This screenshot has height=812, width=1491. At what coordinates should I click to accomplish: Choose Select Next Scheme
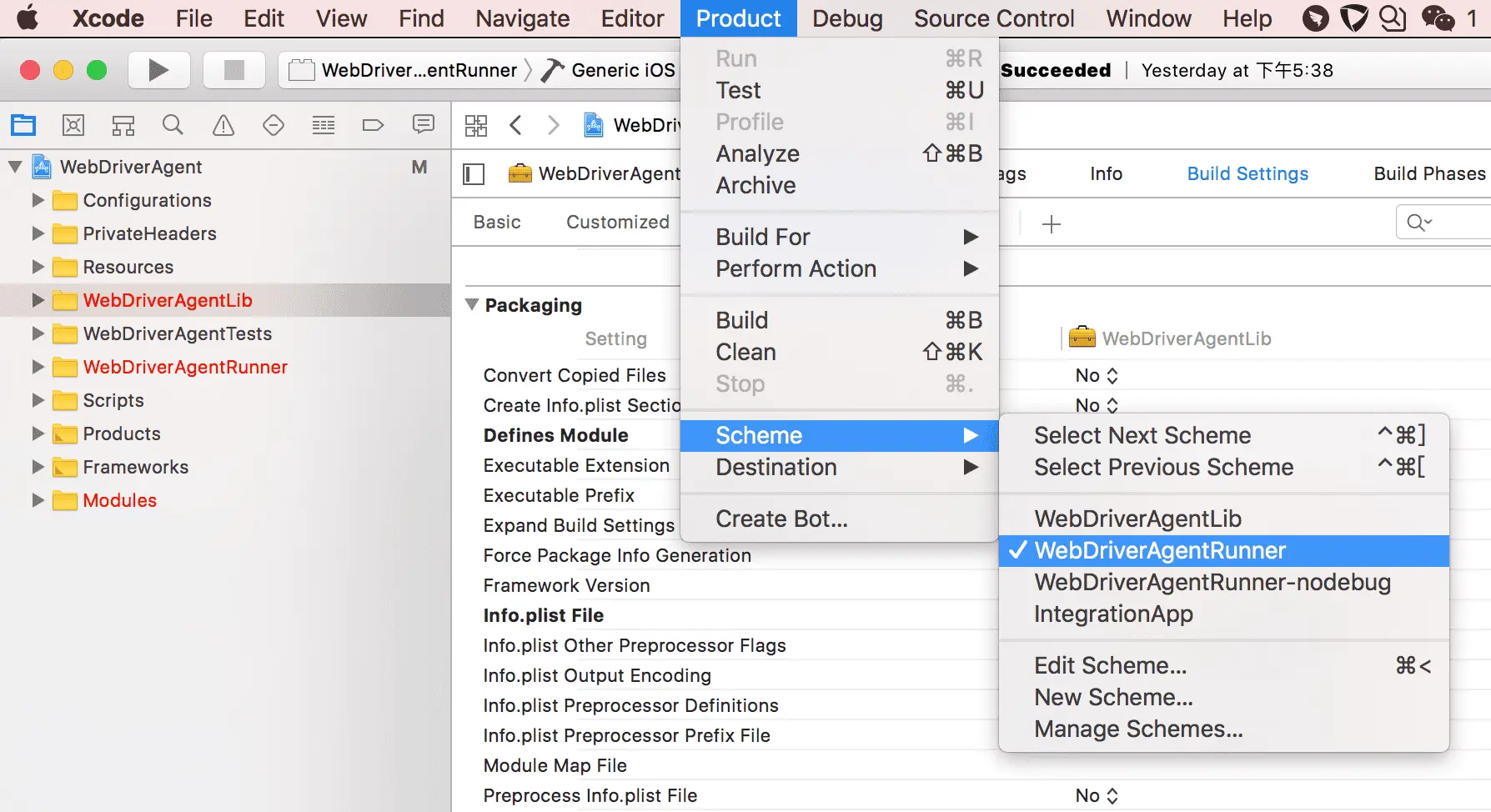(1224, 435)
